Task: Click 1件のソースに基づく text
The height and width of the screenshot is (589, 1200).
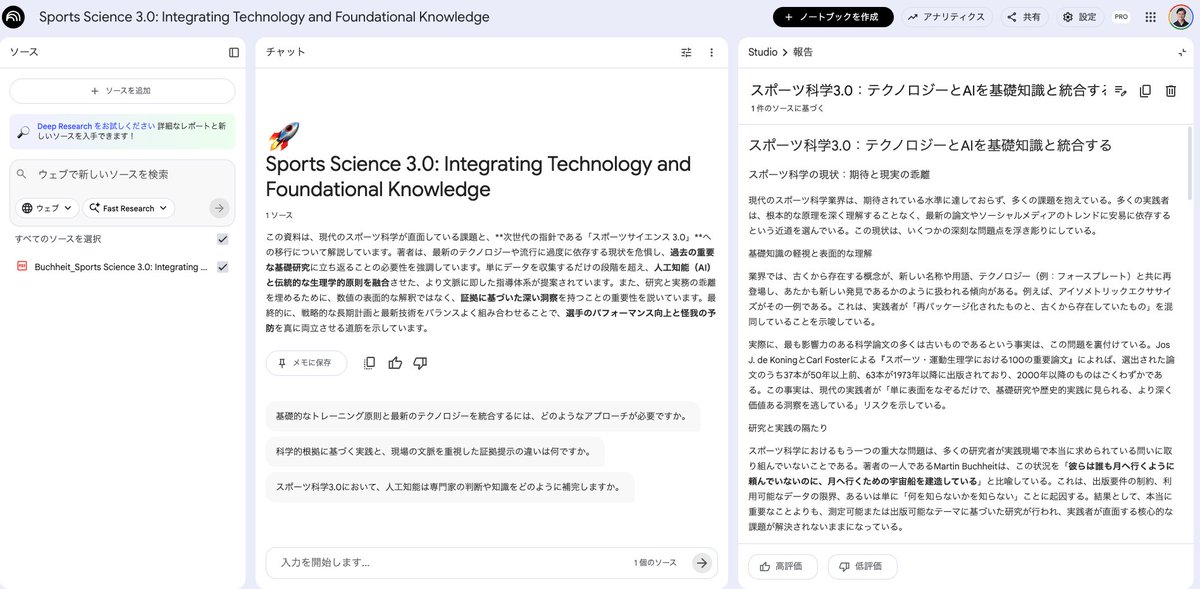Action: (788, 108)
